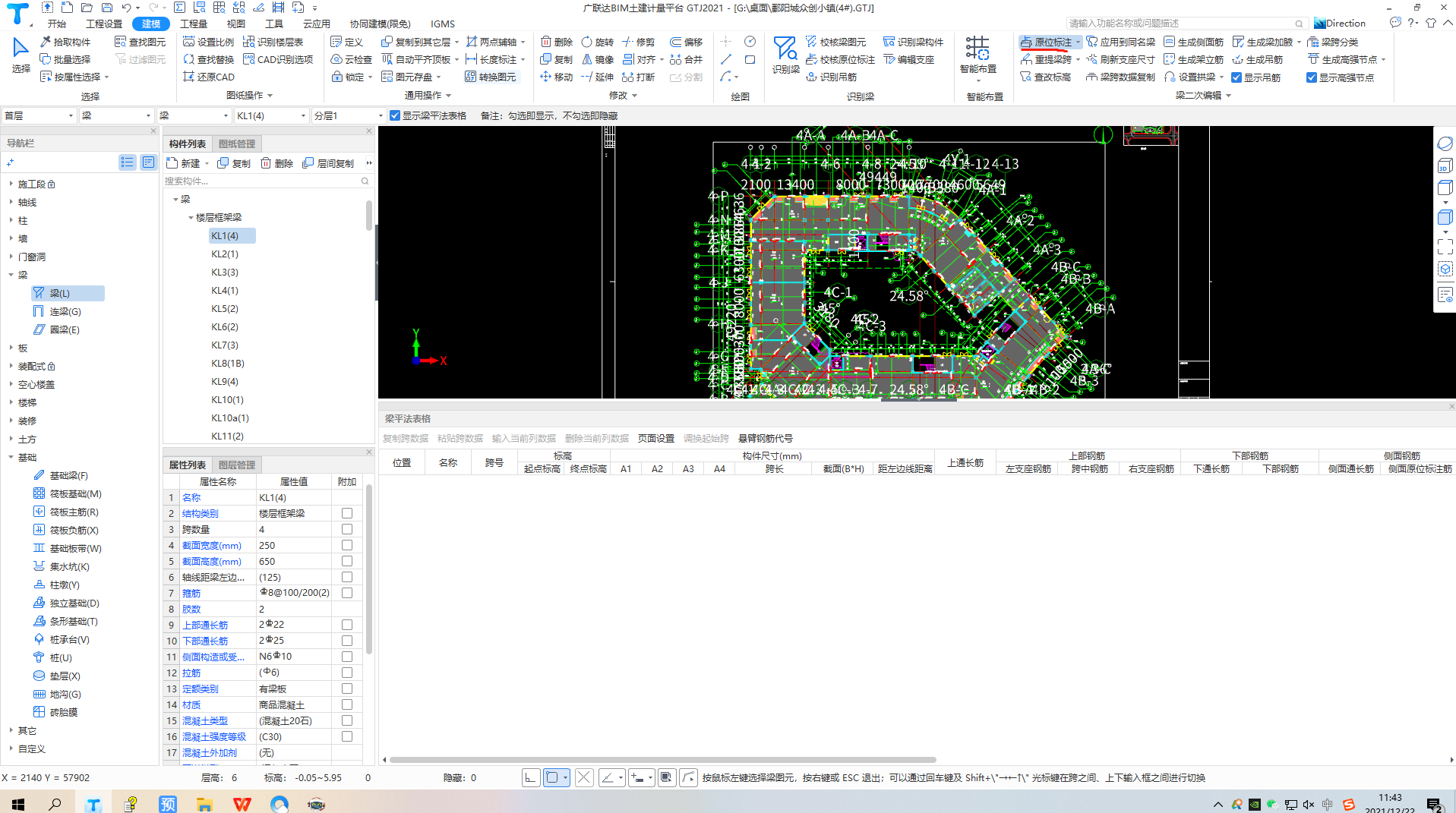Click the 选择 (Select) arrow tool
The height and width of the screenshot is (813, 1456).
click(x=21, y=55)
